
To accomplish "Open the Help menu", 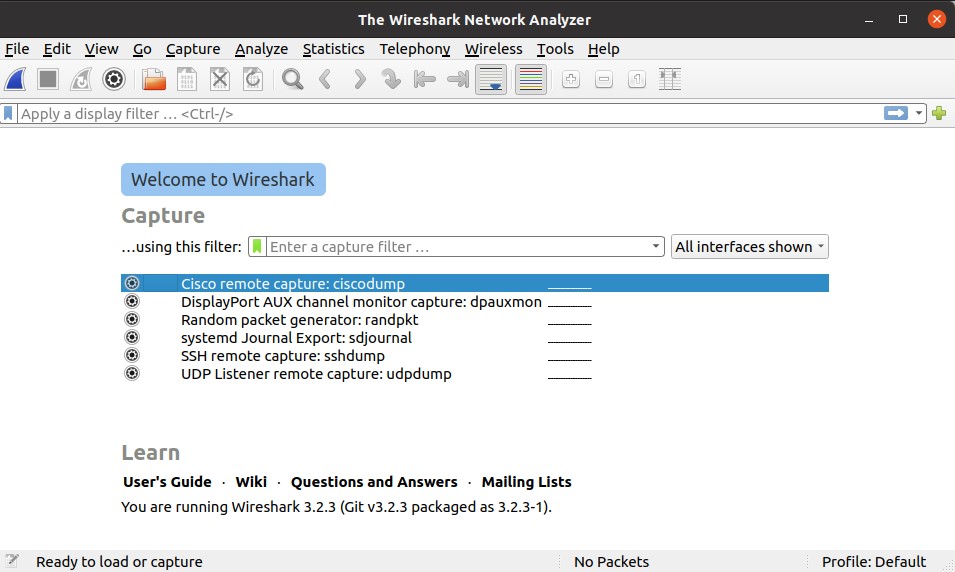I will tap(603, 49).
